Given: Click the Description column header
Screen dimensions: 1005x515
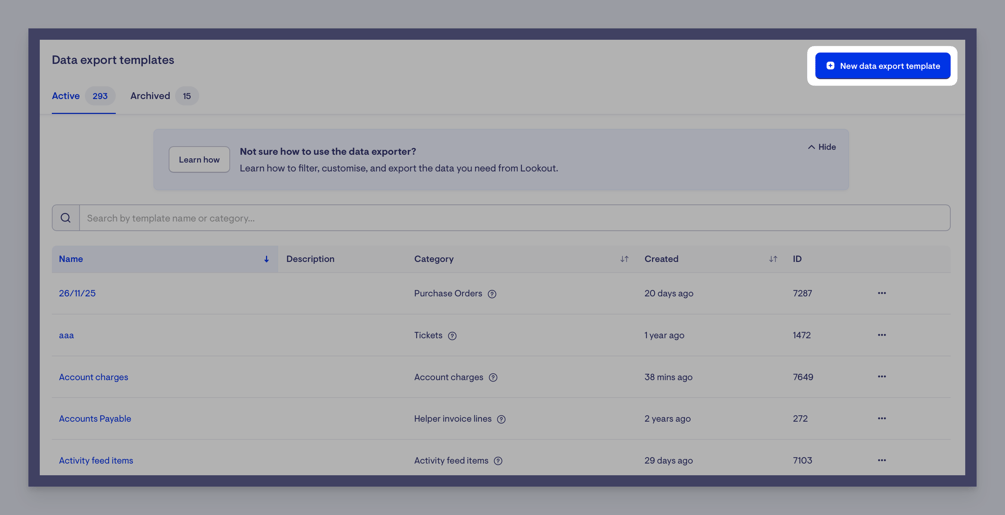Looking at the screenshot, I should tap(310, 259).
